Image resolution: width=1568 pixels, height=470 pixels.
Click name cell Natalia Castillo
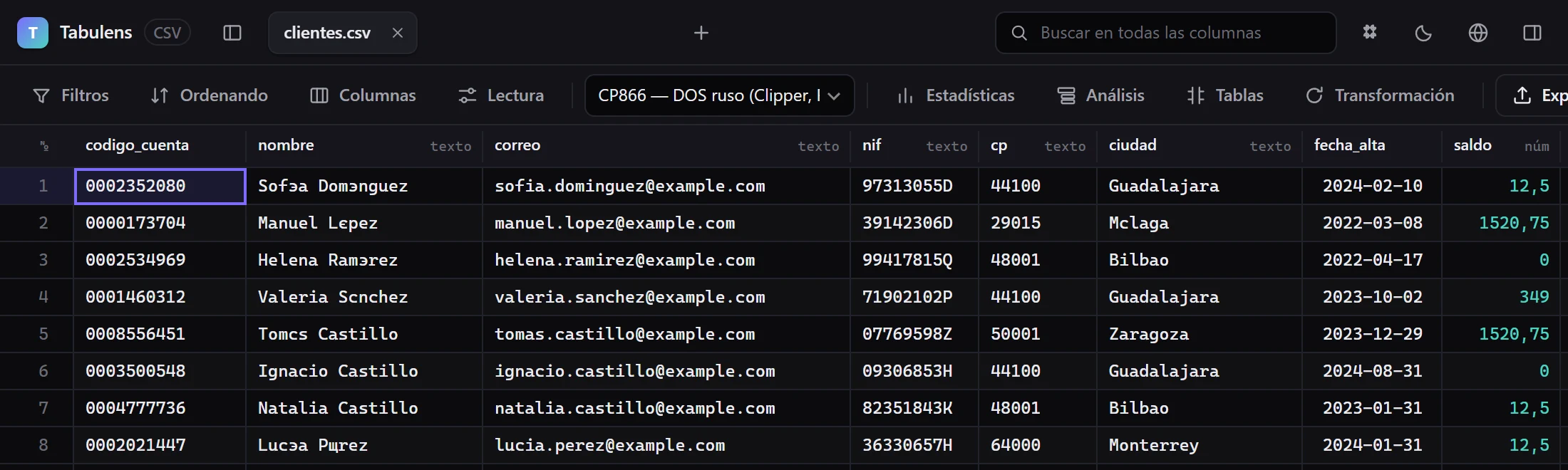click(x=364, y=409)
